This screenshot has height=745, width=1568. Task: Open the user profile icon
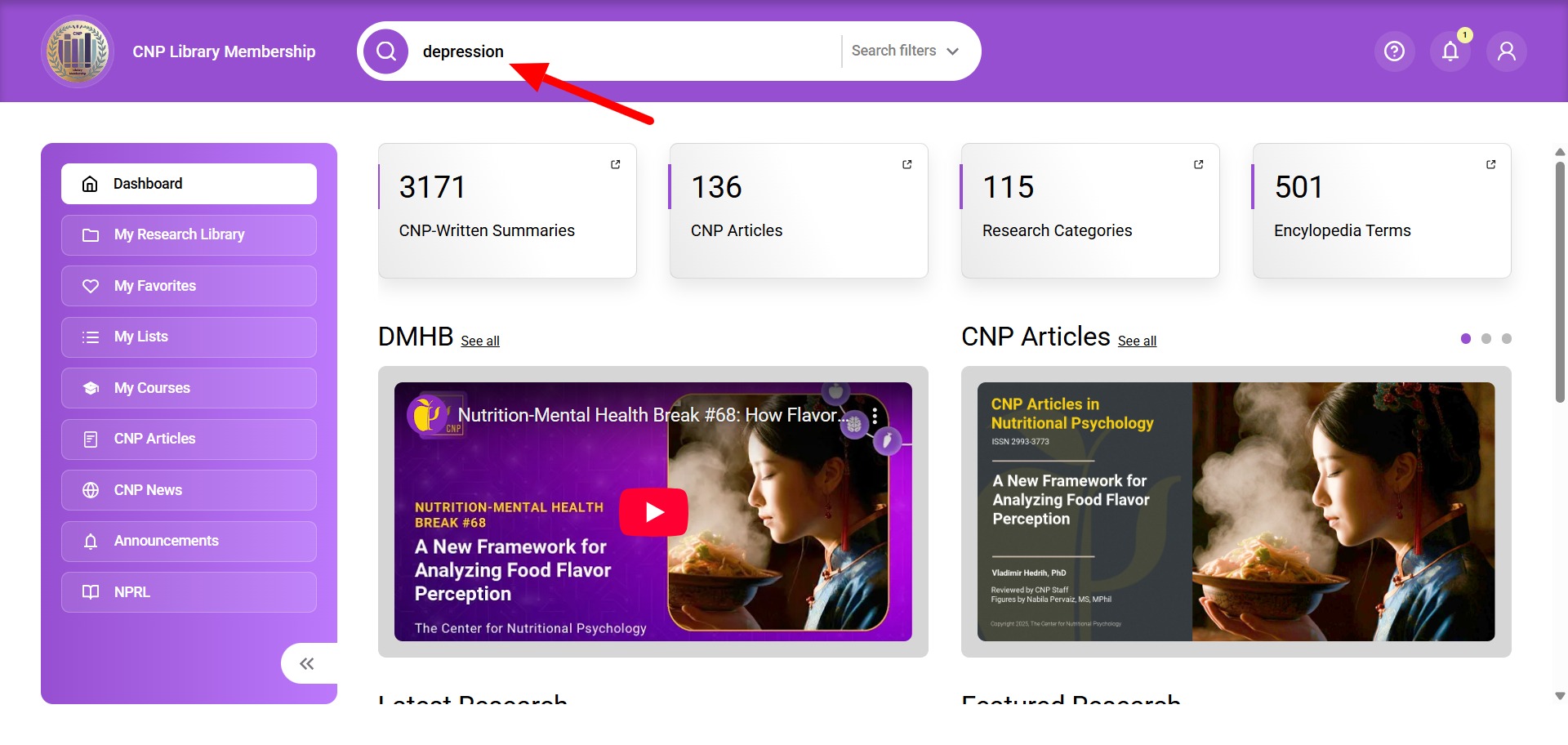tap(1507, 51)
